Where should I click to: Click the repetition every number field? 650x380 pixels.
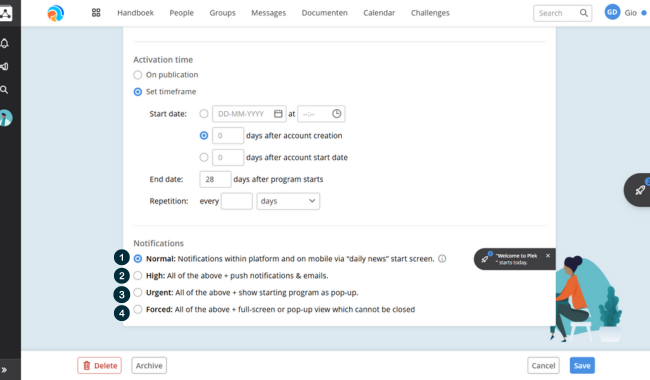[x=237, y=201]
